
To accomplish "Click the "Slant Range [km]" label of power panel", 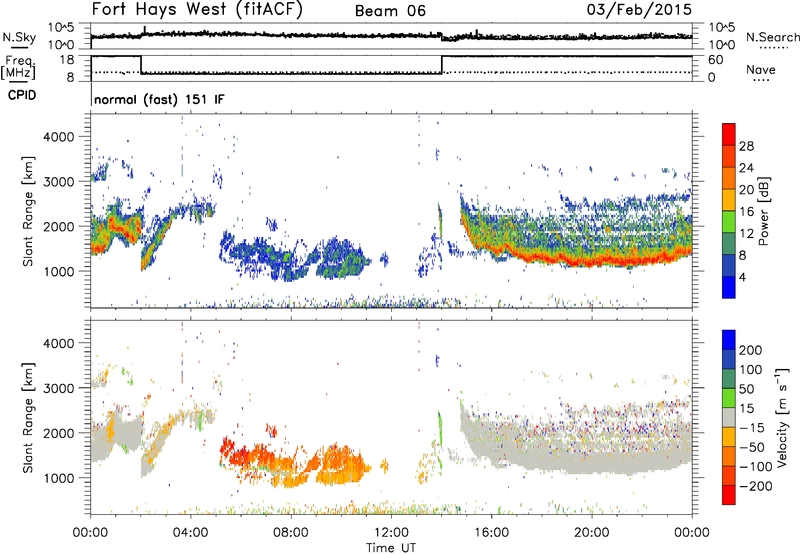I will pyautogui.click(x=28, y=211).
